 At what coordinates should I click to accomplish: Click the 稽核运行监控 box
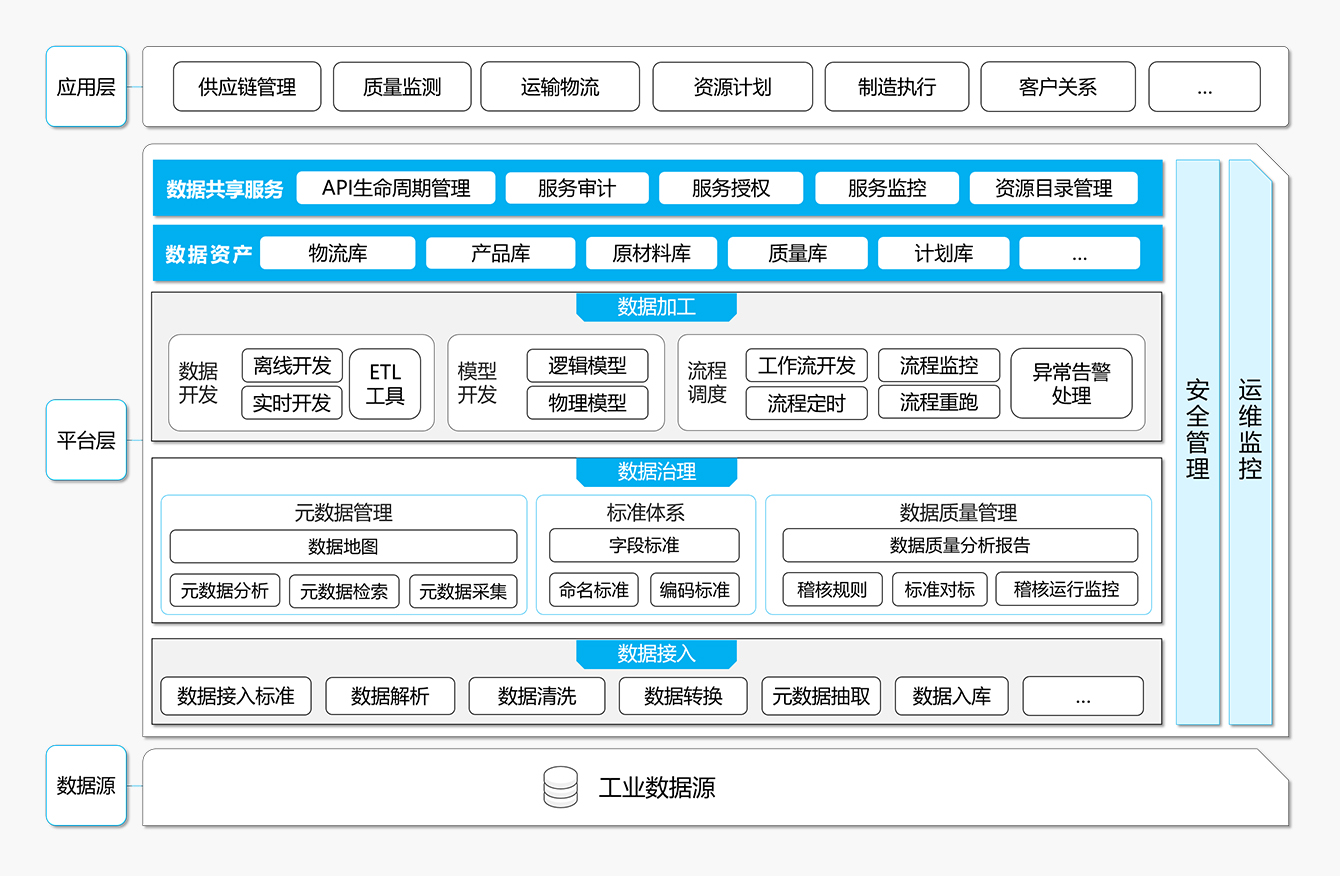(1067, 589)
